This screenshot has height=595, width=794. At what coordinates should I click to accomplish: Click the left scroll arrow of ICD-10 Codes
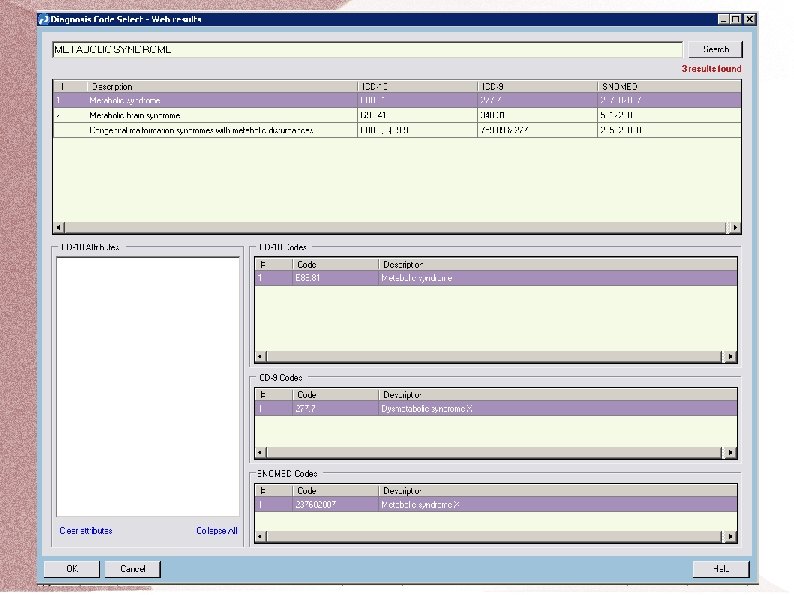point(260,356)
